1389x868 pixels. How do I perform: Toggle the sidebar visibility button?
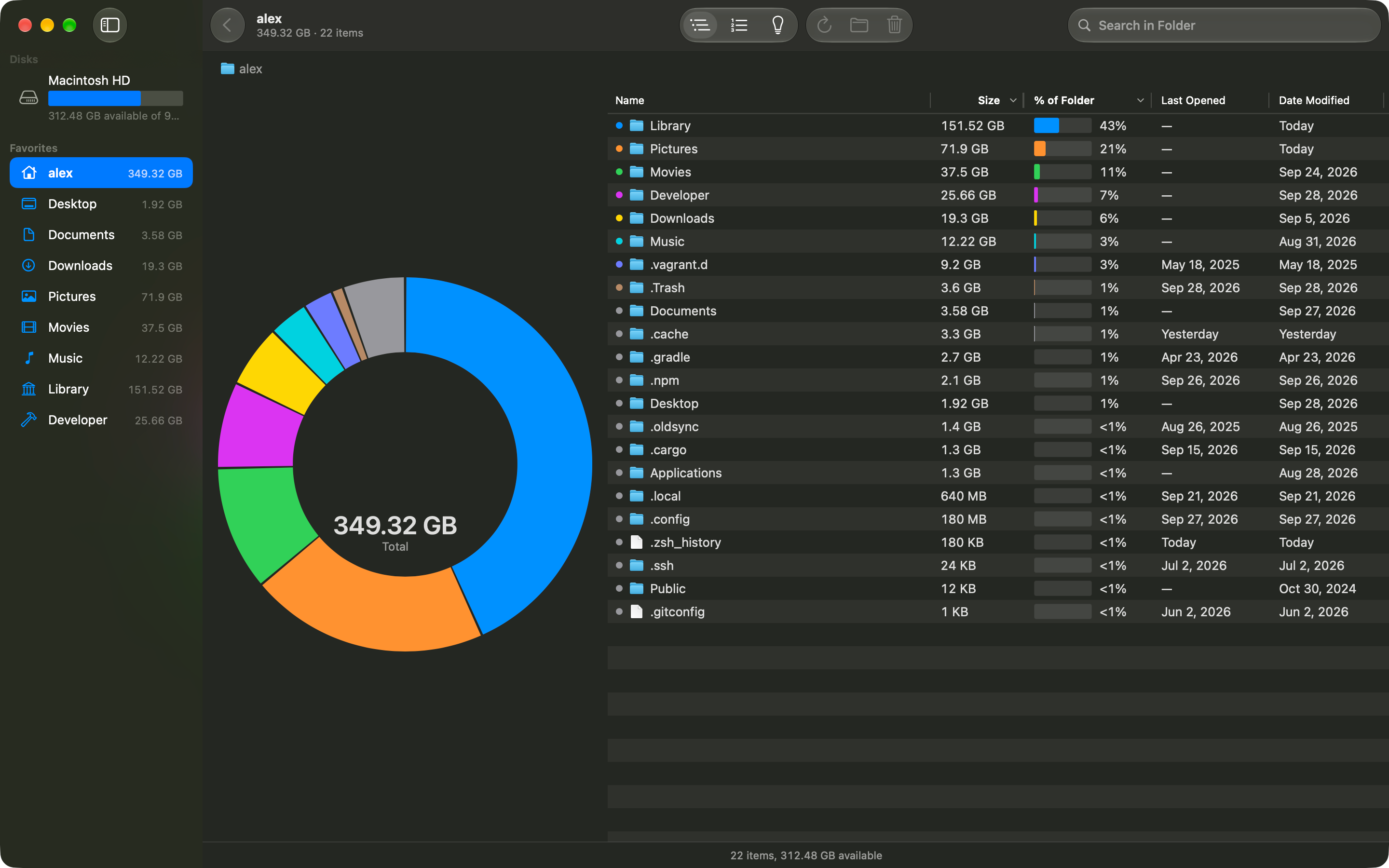click(x=109, y=25)
